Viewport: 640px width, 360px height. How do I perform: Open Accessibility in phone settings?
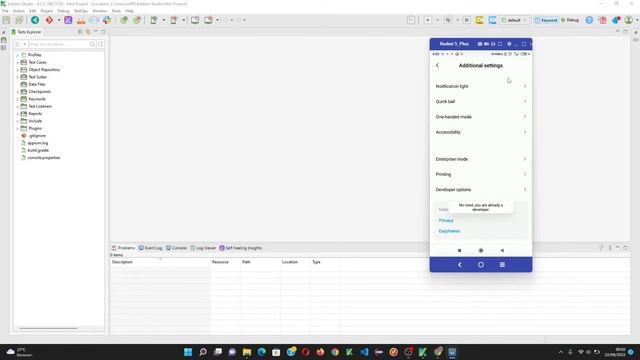pyautogui.click(x=481, y=132)
